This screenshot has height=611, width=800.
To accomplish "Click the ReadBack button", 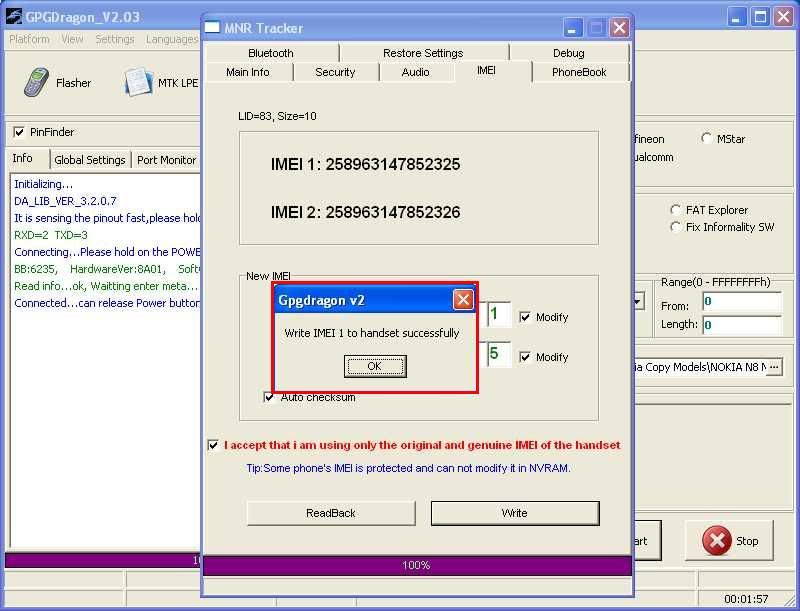I will coord(331,513).
